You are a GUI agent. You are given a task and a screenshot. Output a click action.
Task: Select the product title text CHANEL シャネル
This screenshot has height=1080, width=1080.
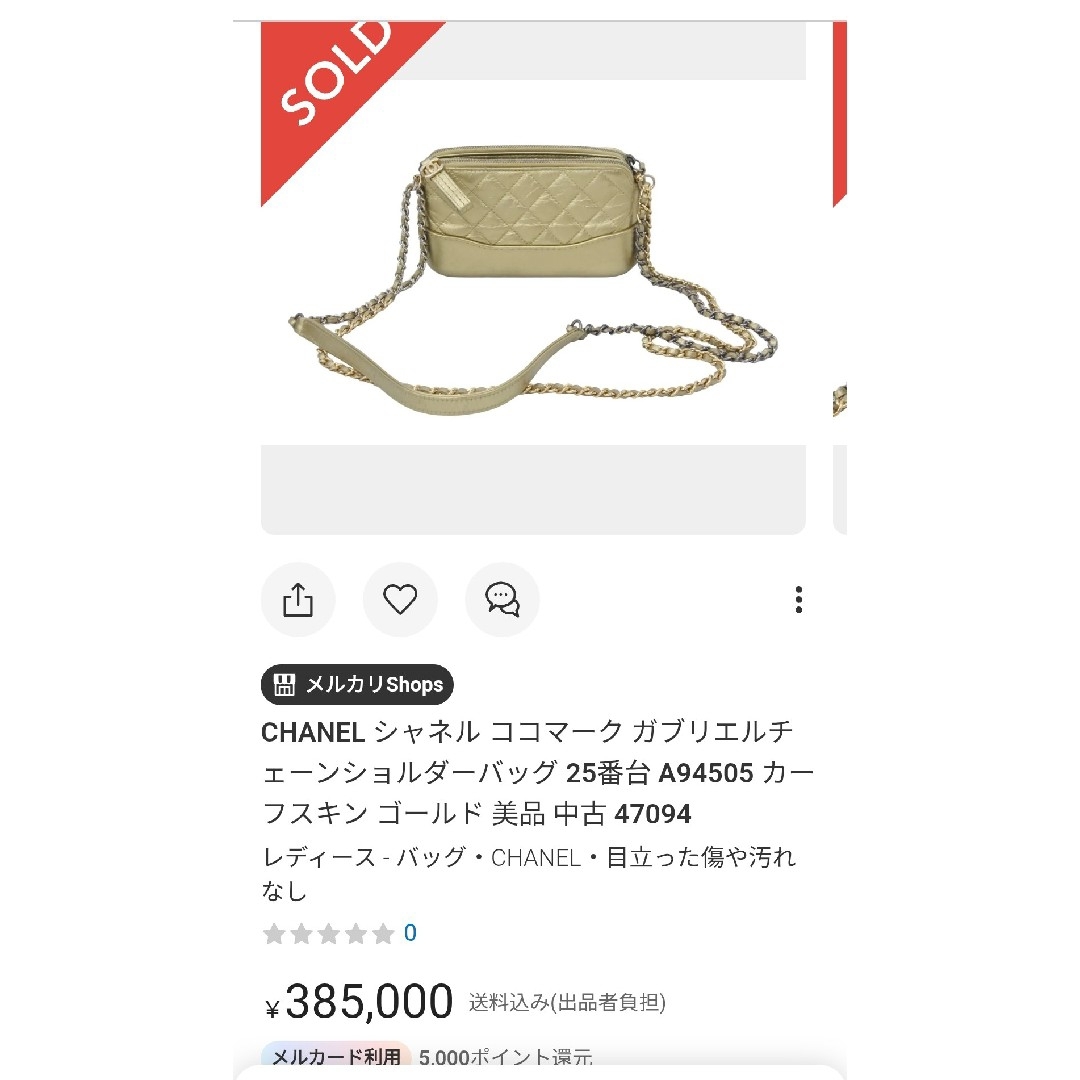pos(371,732)
